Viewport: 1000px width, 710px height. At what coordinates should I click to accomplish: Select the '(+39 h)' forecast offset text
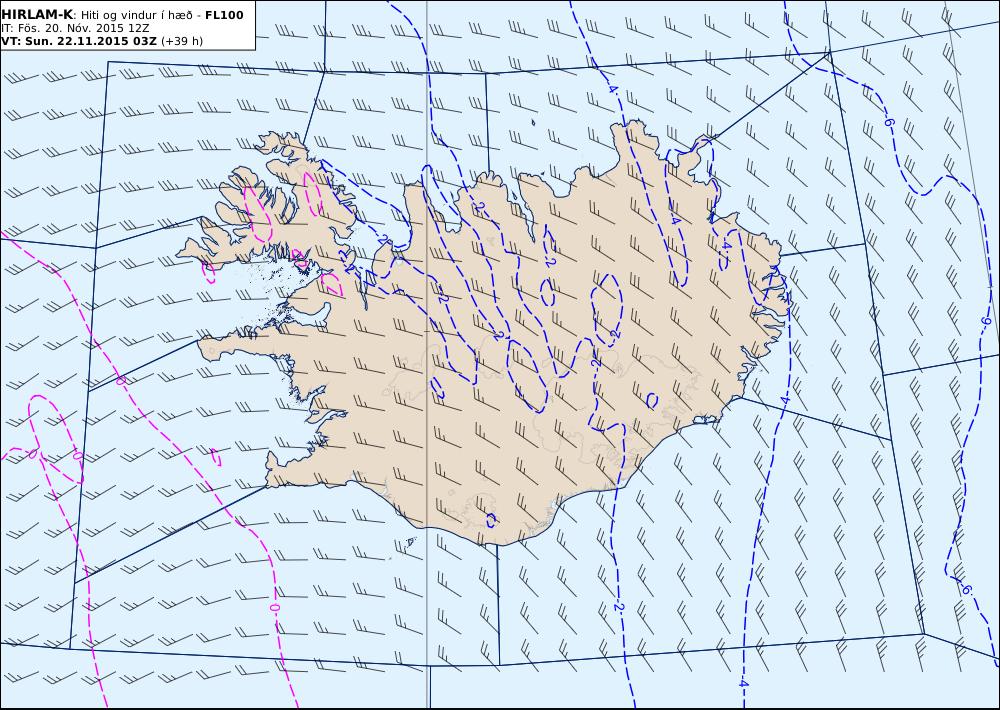(182, 41)
